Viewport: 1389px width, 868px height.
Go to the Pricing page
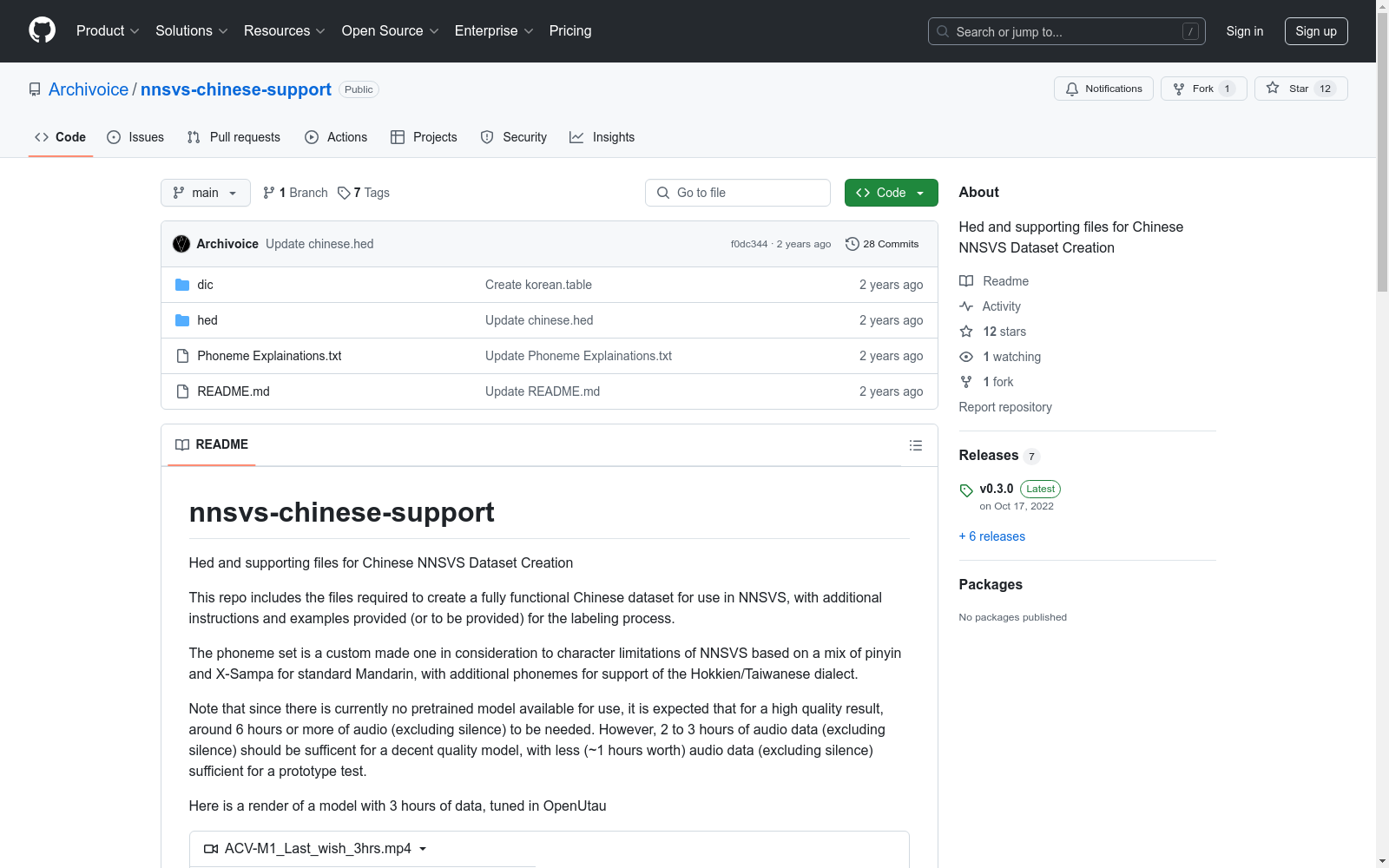[x=570, y=31]
